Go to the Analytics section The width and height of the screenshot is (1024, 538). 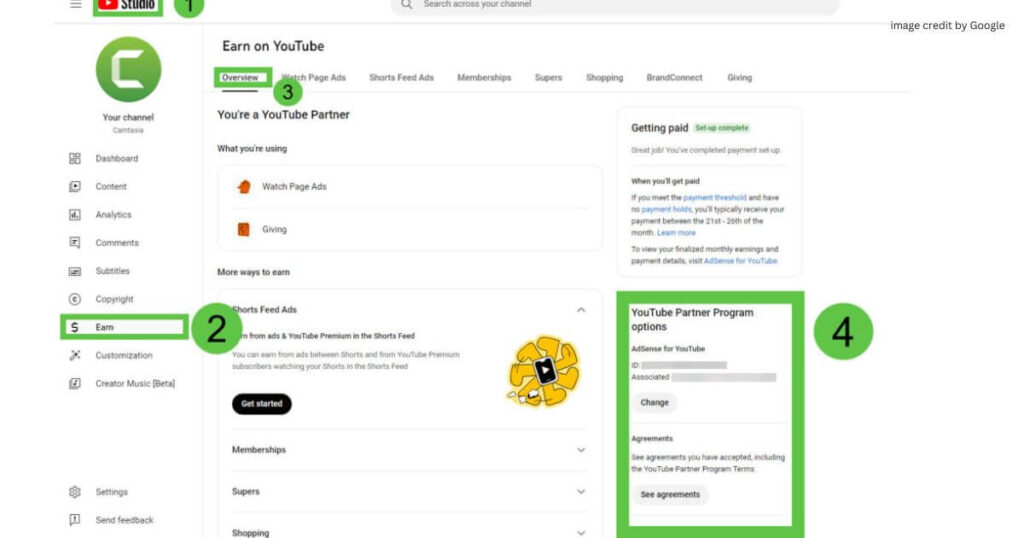(x=114, y=215)
